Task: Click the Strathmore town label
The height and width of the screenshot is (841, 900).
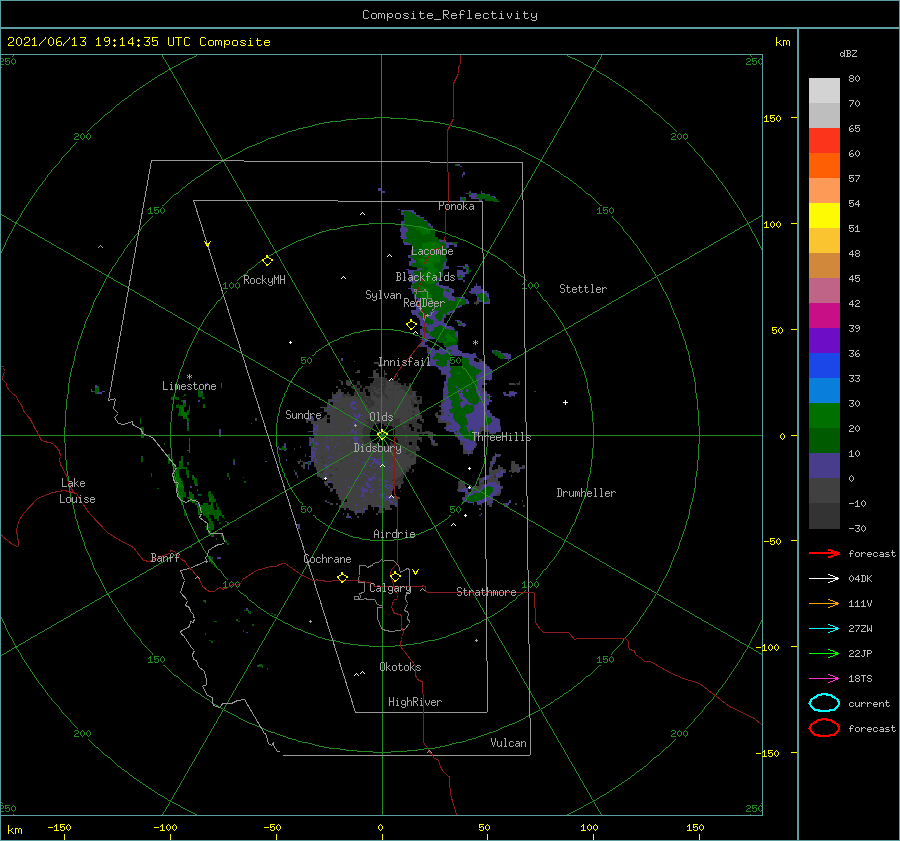Action: [486, 592]
